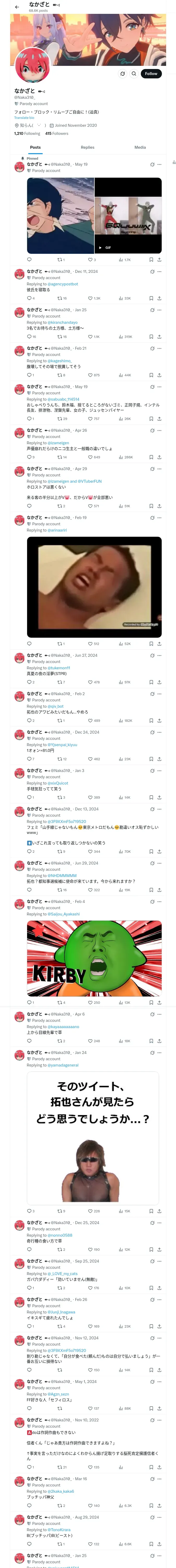Bookmark the Dec 11, 2024 post
This screenshot has width=176, height=1568.
pos(150,298)
